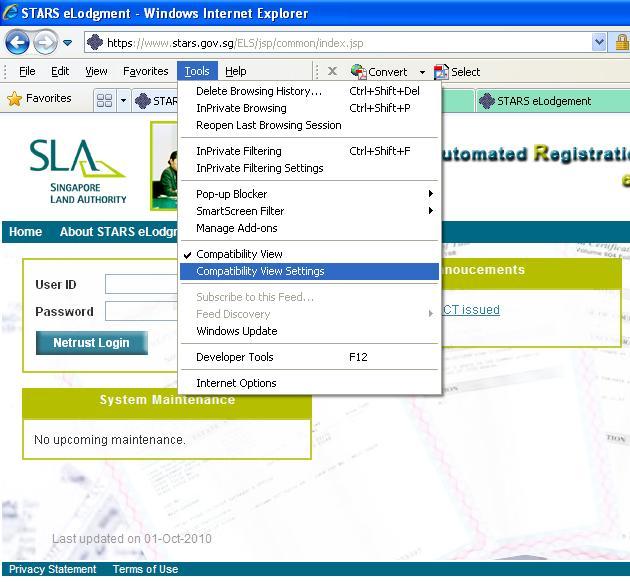Screen dimensions: 630x582
Task: Select Delete Browsing History
Action: [309, 91]
